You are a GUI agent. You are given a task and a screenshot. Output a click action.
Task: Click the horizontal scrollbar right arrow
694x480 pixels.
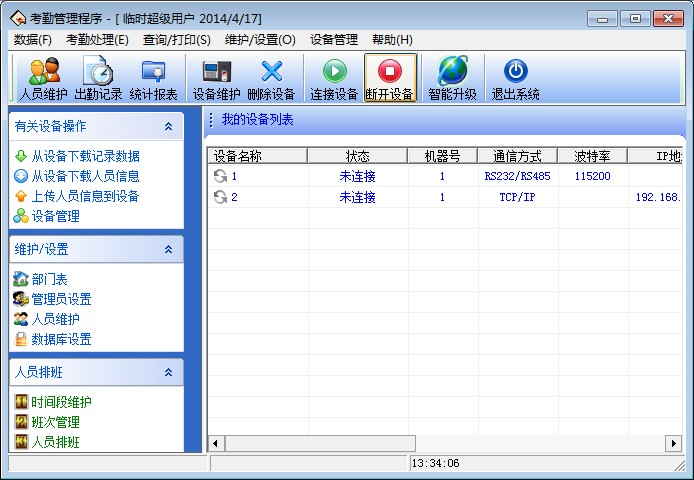point(674,443)
